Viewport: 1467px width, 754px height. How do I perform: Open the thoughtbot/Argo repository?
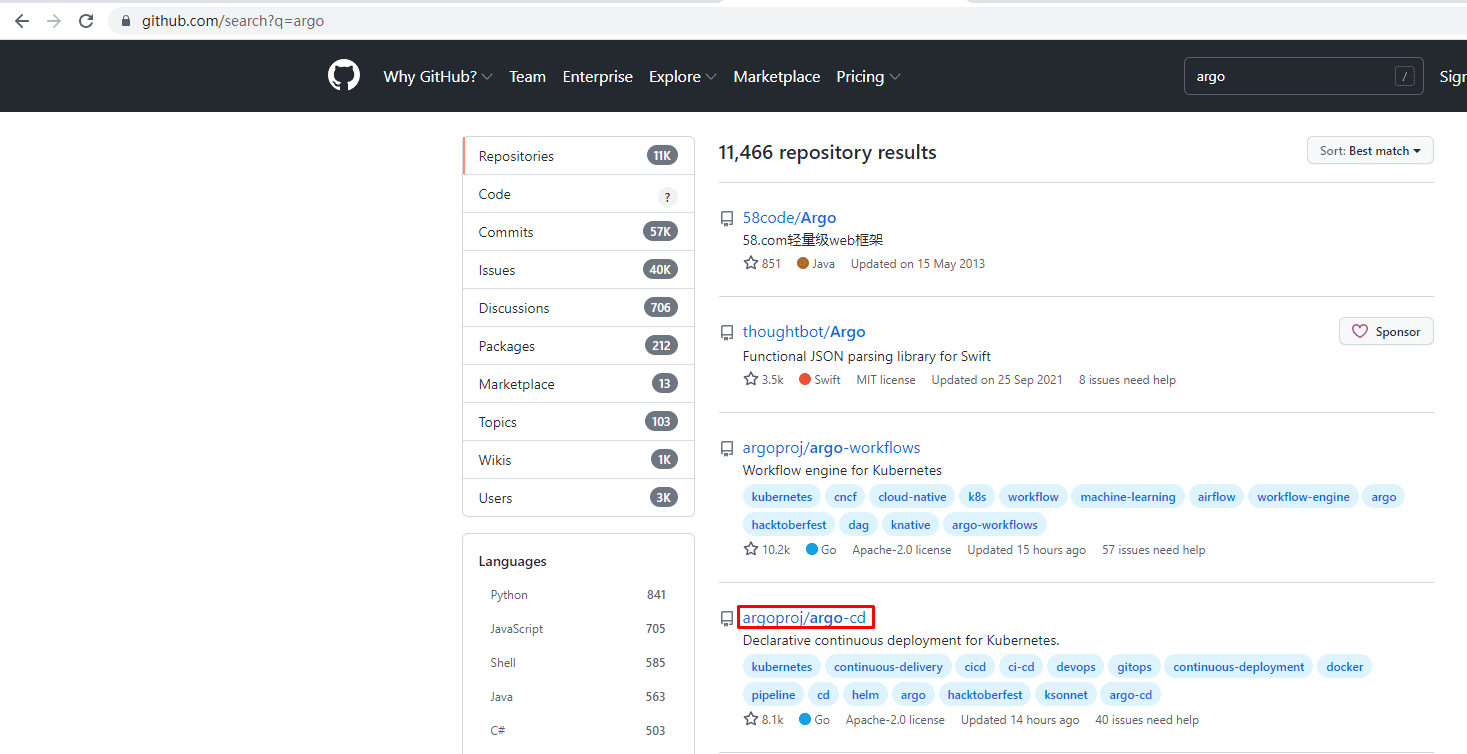[804, 332]
